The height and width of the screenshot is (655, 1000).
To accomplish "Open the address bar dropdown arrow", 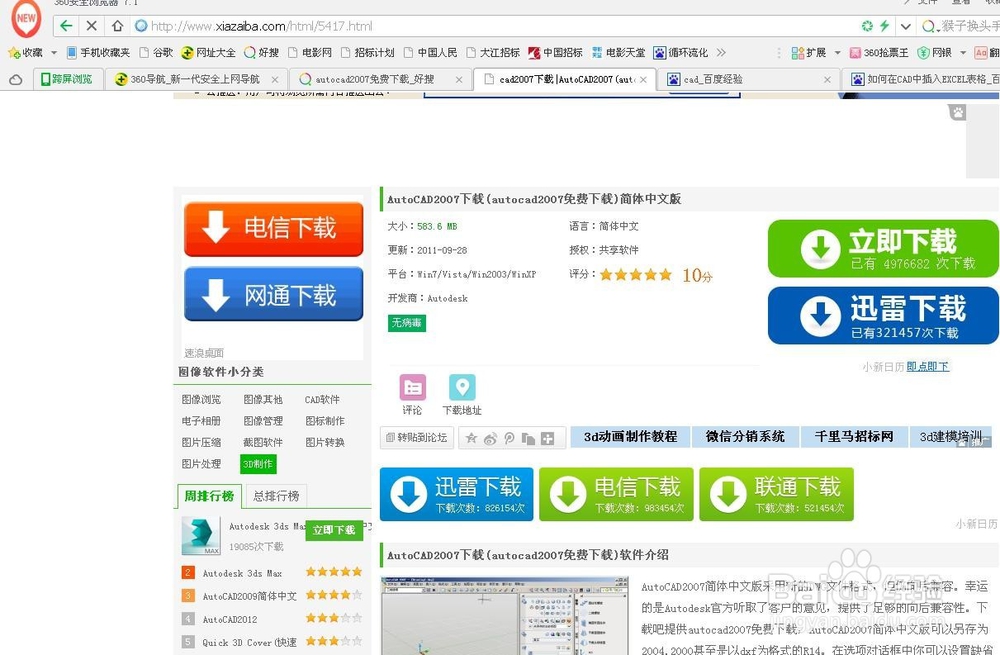I will pos(905,26).
